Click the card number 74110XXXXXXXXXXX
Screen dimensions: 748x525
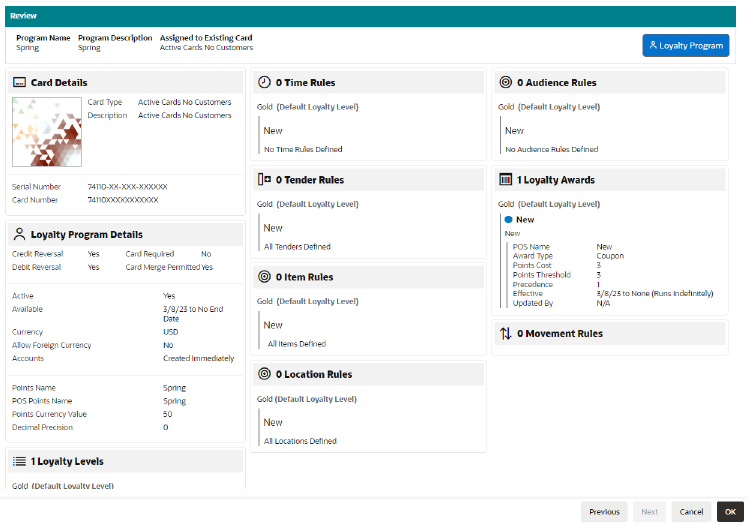[123, 200]
